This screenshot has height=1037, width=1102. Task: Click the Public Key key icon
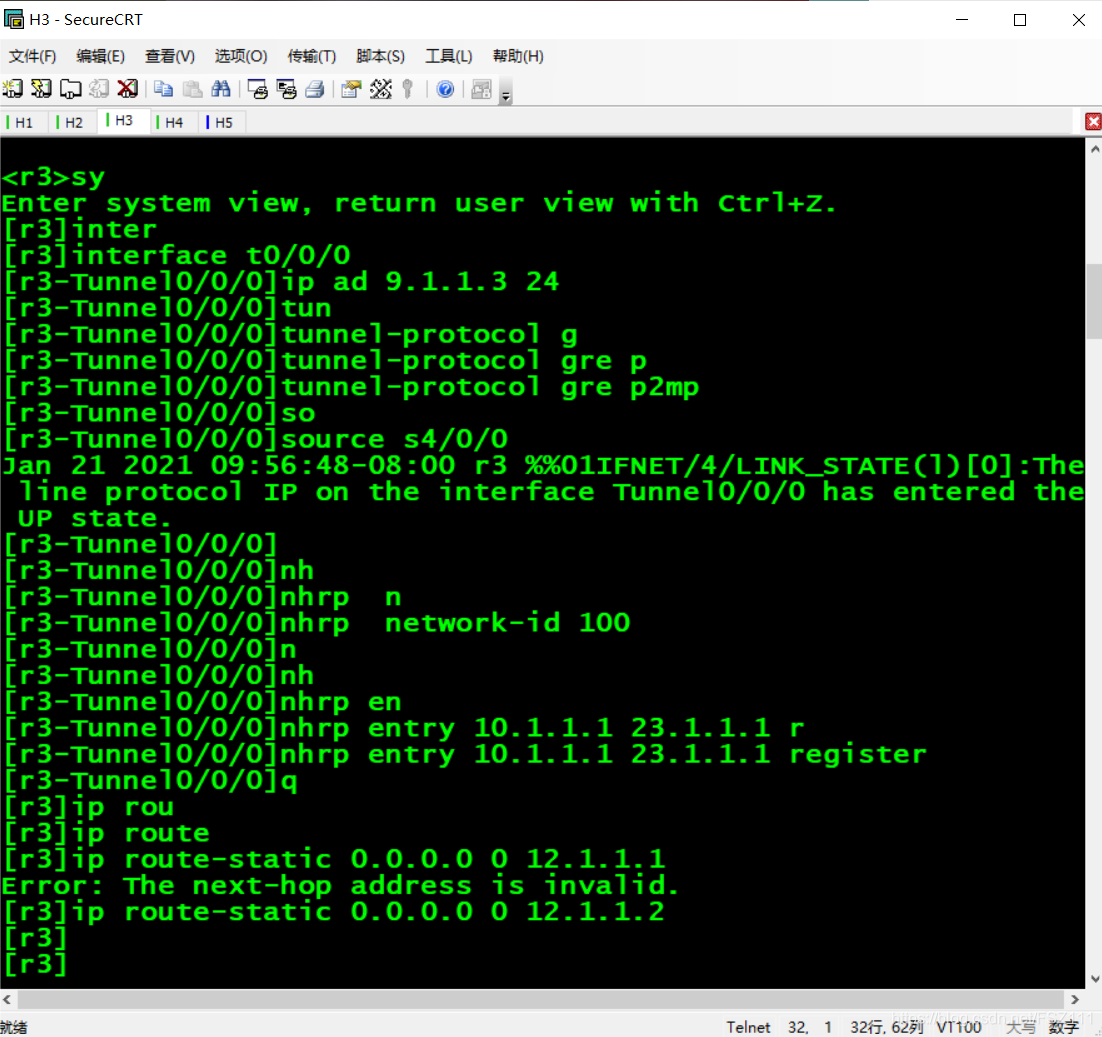pyautogui.click(x=408, y=89)
